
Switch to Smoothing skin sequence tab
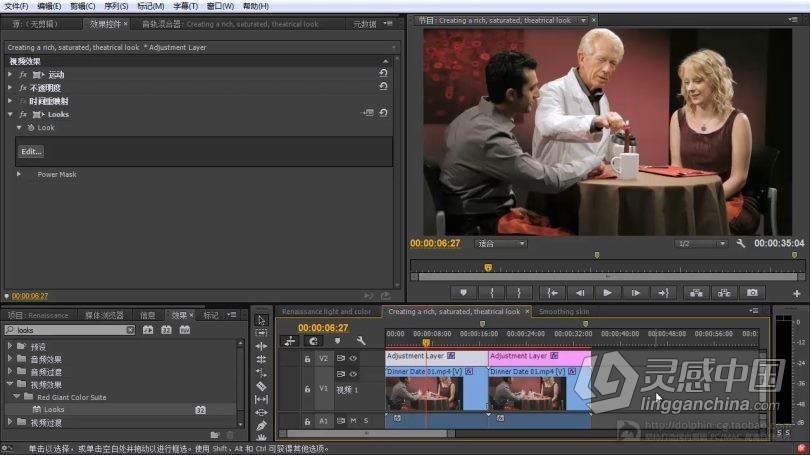click(564, 311)
